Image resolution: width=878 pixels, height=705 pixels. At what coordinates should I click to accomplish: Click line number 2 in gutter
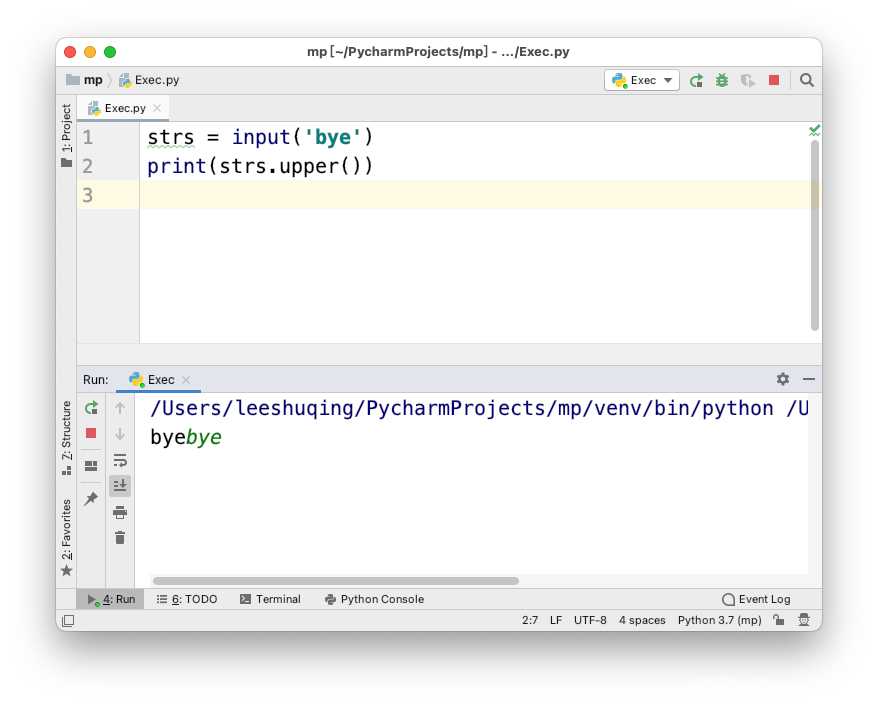(x=88, y=166)
